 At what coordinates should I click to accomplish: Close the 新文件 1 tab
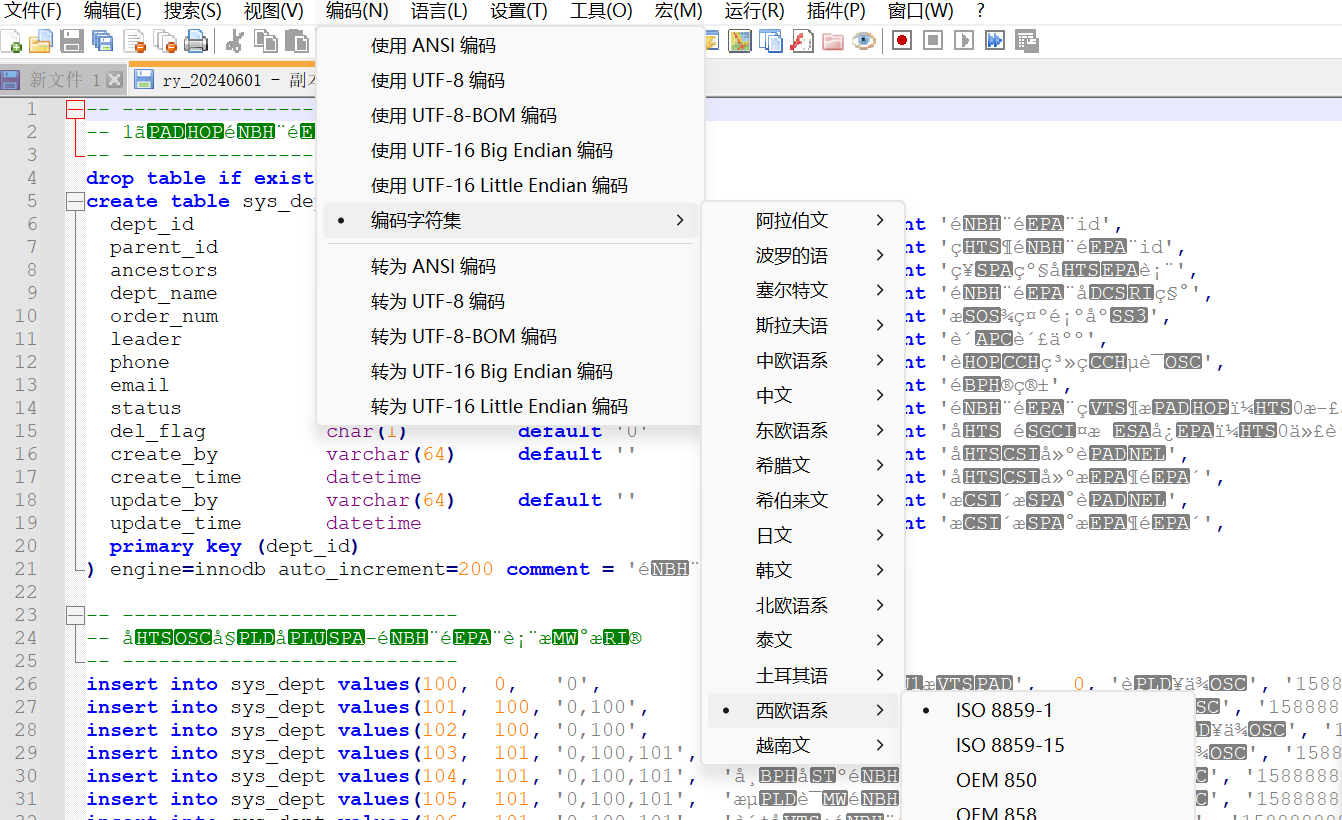point(114,80)
